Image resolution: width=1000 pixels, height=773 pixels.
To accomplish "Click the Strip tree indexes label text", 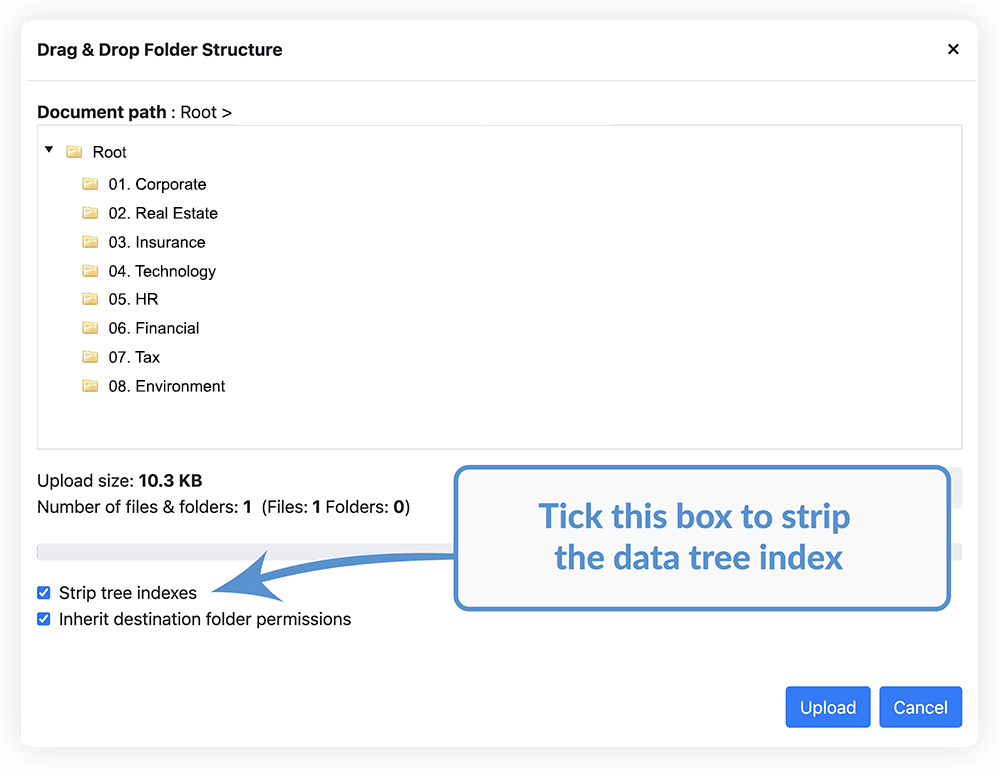I will pyautogui.click(x=128, y=593).
